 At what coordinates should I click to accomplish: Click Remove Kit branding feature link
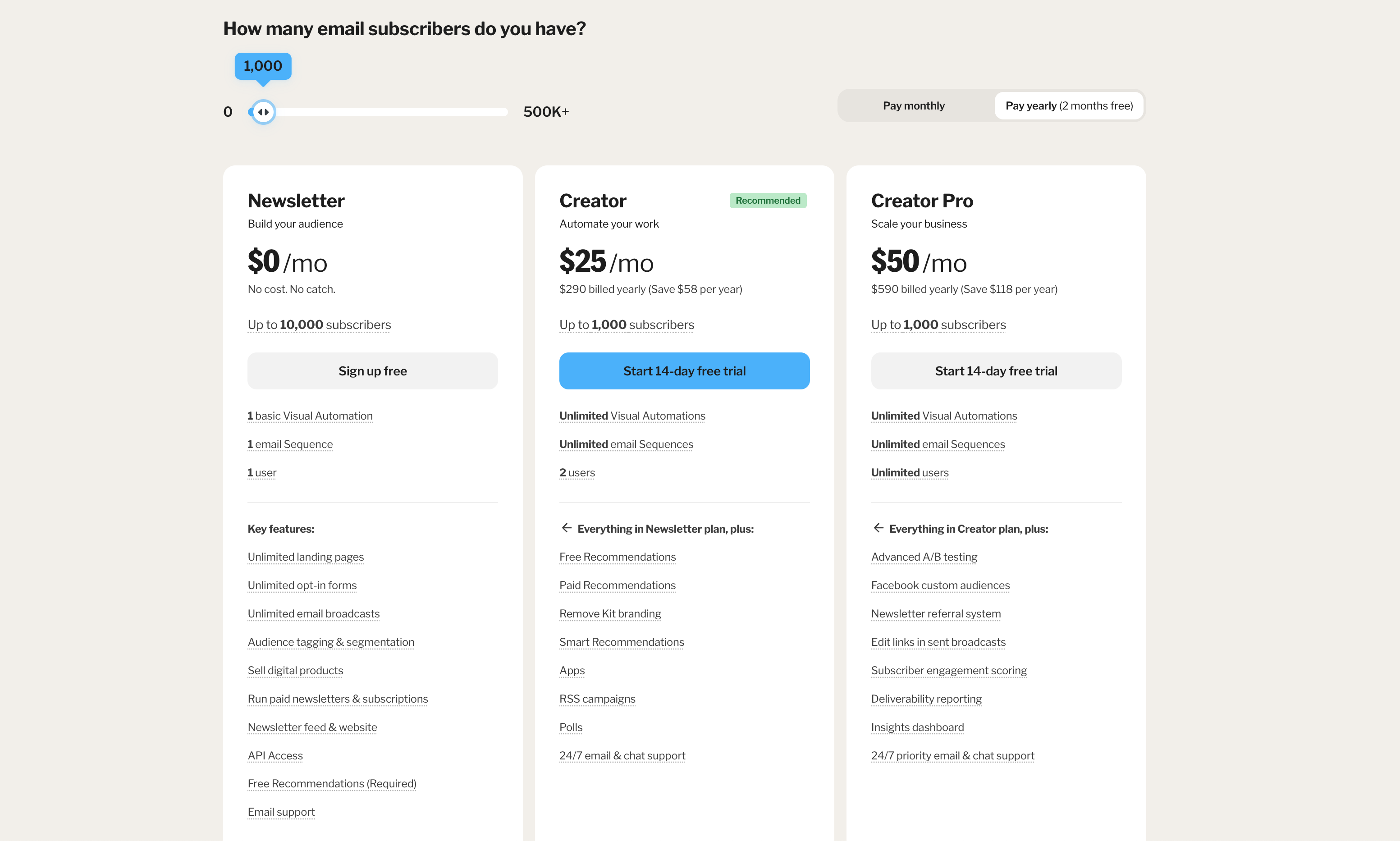click(x=610, y=614)
